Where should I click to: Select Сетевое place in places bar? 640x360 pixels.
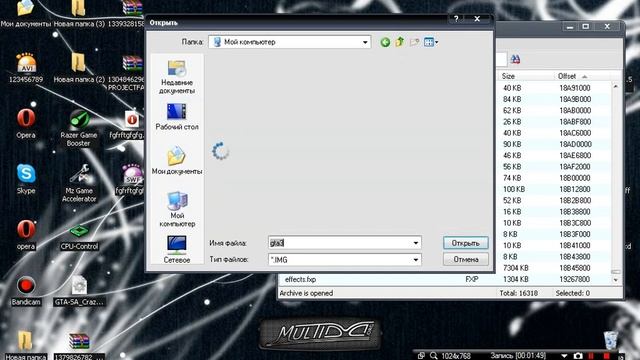pos(177,249)
